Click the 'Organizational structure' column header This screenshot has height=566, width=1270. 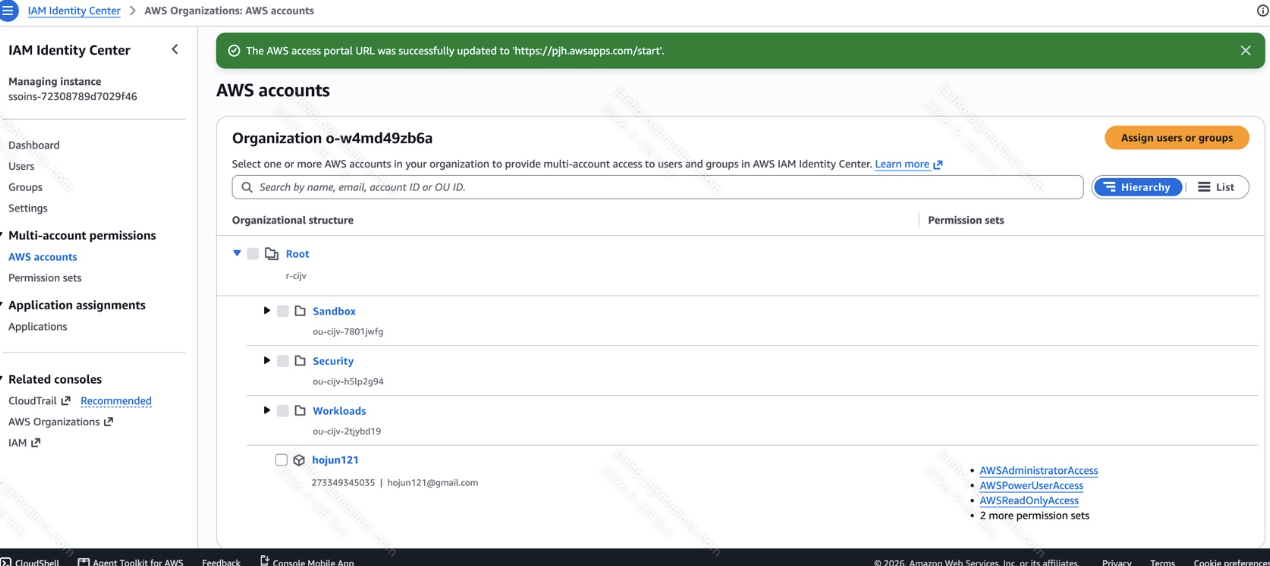click(293, 220)
